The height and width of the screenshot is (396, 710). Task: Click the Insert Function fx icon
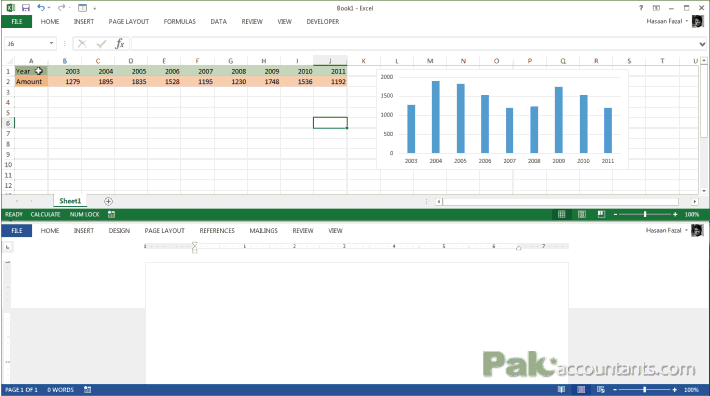tap(120, 43)
